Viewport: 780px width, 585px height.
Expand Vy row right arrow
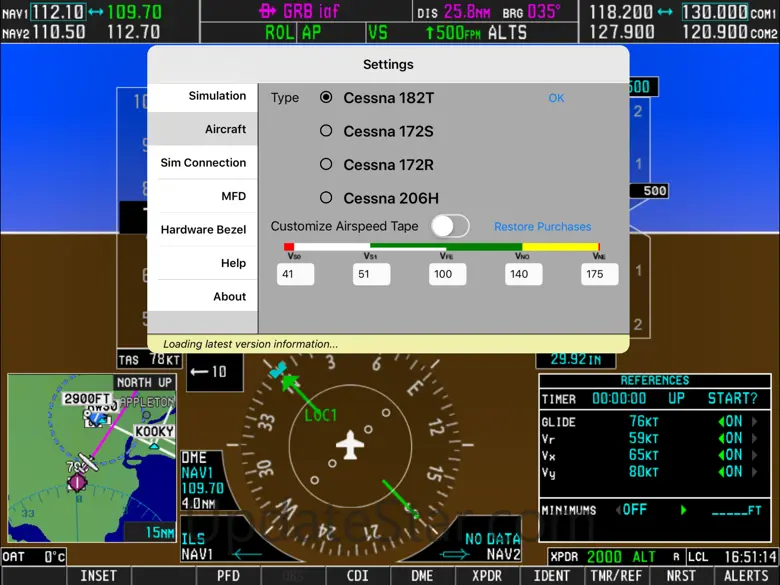coord(755,472)
